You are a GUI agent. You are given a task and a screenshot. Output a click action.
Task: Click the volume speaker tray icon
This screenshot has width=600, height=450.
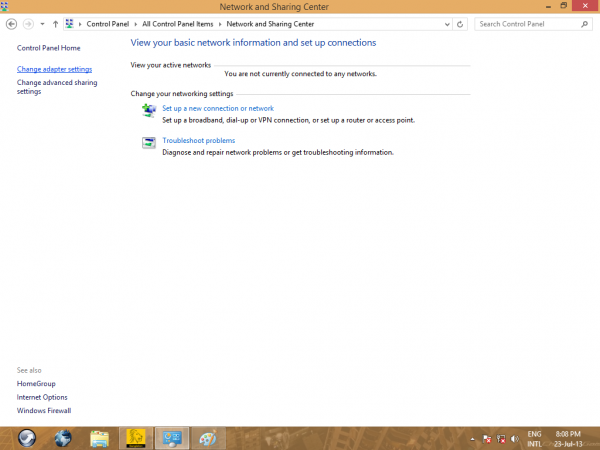(515, 439)
